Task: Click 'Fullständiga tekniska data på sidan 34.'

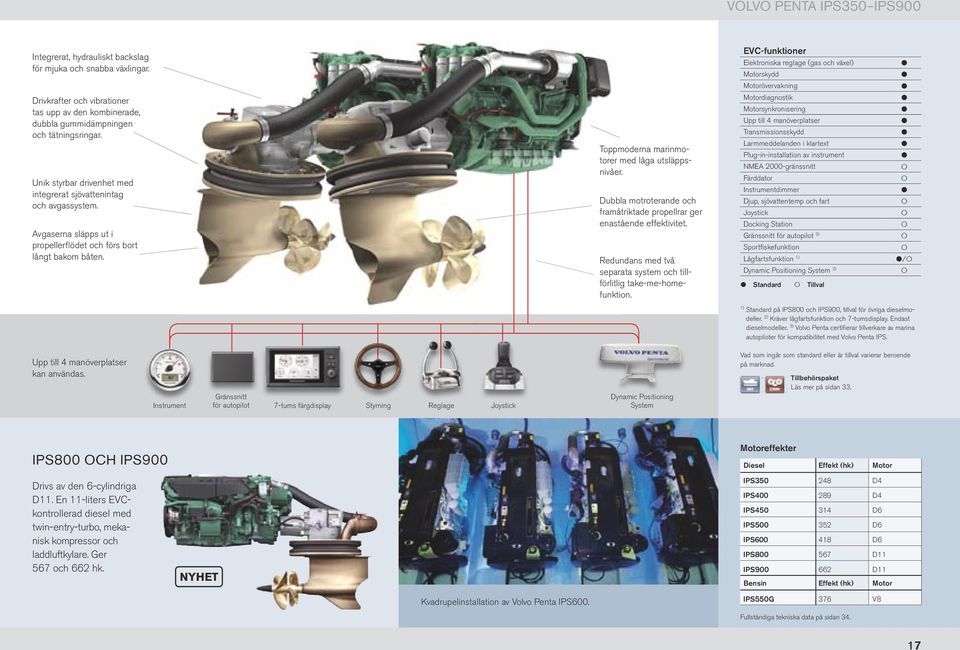Action: point(795,617)
